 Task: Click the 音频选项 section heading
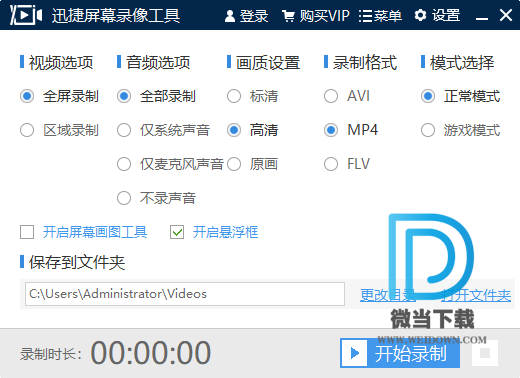pos(158,63)
